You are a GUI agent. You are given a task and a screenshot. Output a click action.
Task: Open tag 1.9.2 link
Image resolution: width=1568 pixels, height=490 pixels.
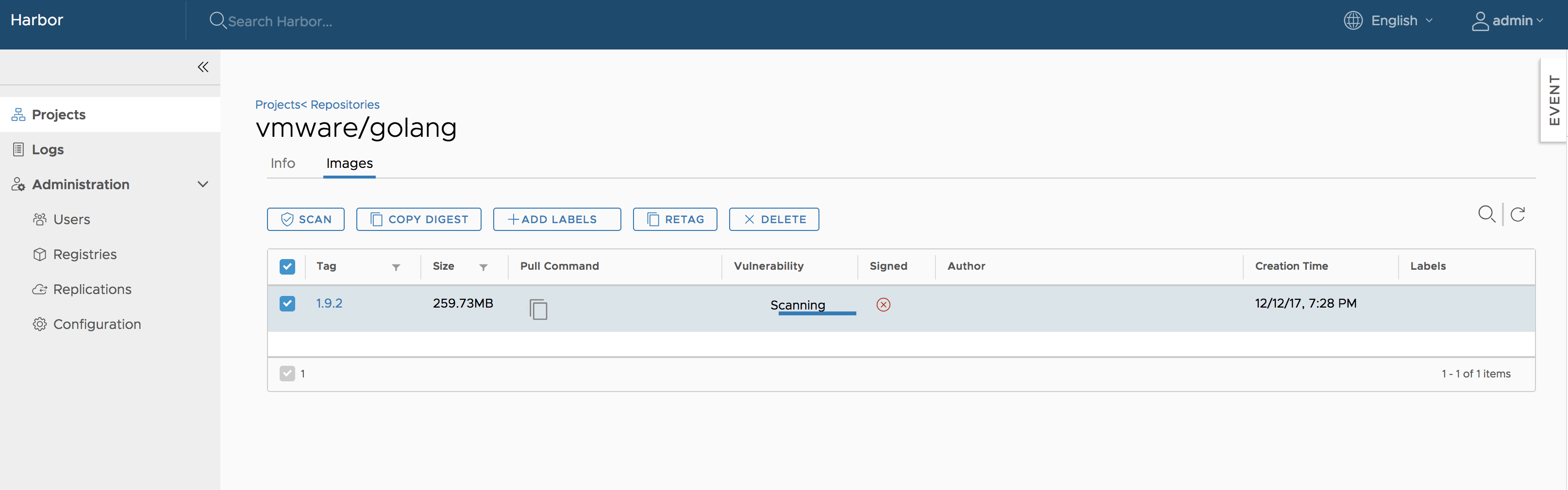click(x=329, y=303)
